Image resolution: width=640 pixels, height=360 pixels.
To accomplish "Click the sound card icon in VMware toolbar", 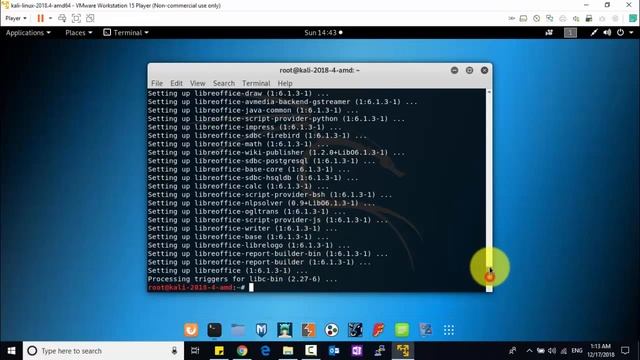I will (x=576, y=18).
